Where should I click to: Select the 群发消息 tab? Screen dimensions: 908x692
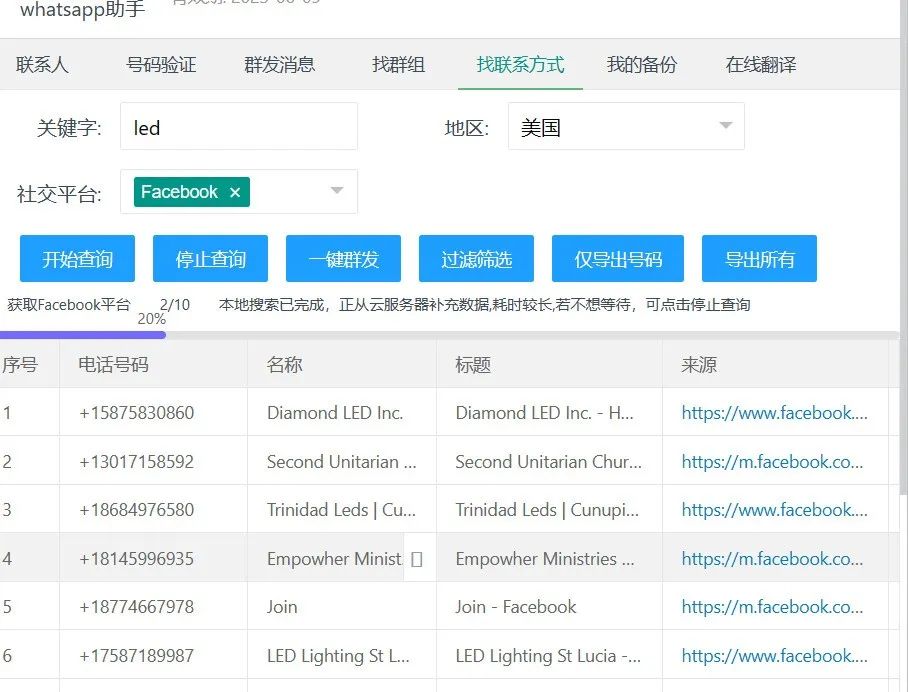[x=282, y=64]
